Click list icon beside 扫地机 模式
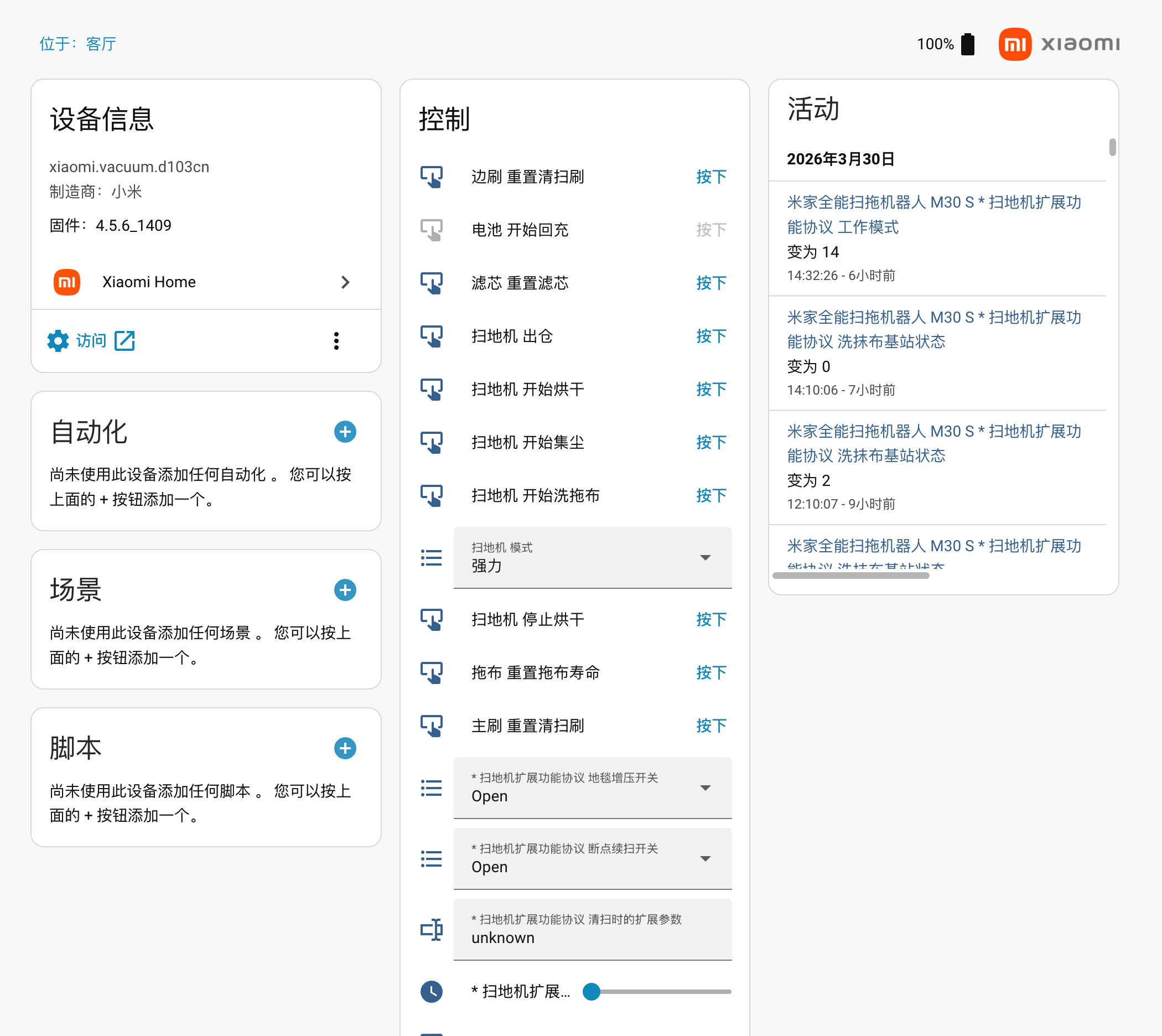1162x1036 pixels. coord(432,558)
